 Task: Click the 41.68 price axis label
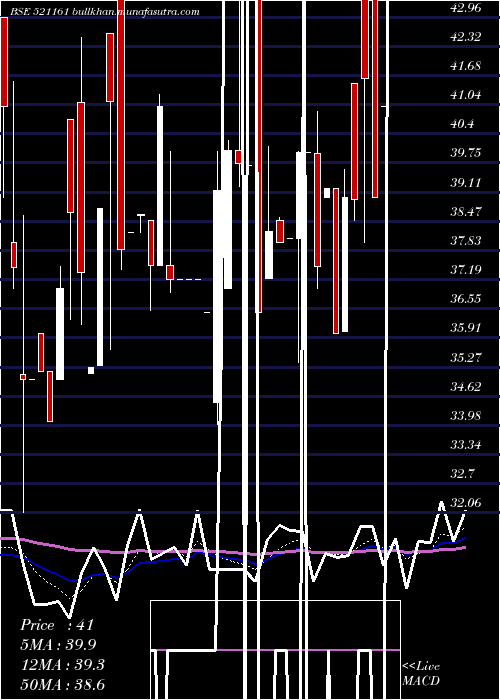pyautogui.click(x=466, y=66)
